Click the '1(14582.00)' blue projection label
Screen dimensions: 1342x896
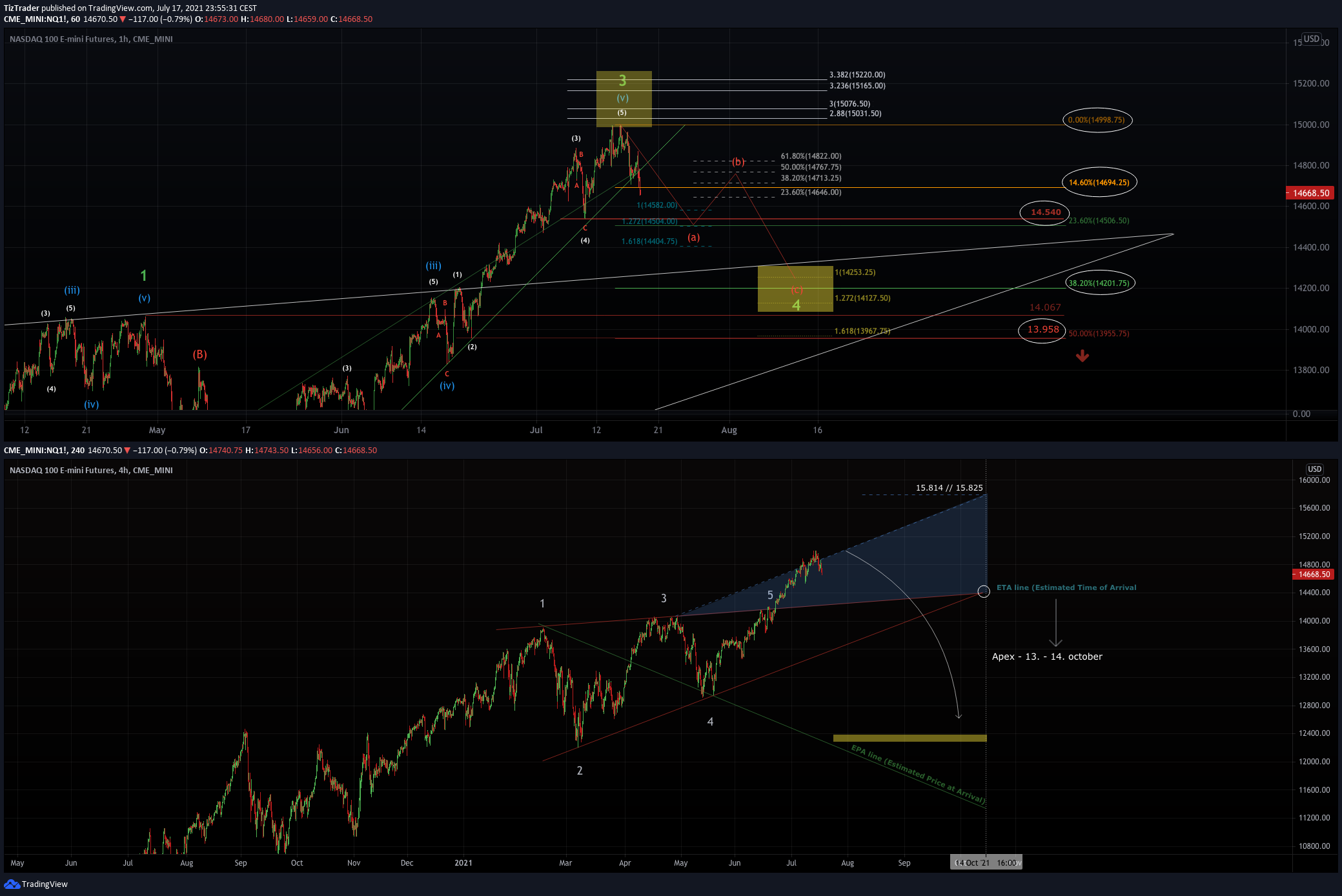pos(657,205)
